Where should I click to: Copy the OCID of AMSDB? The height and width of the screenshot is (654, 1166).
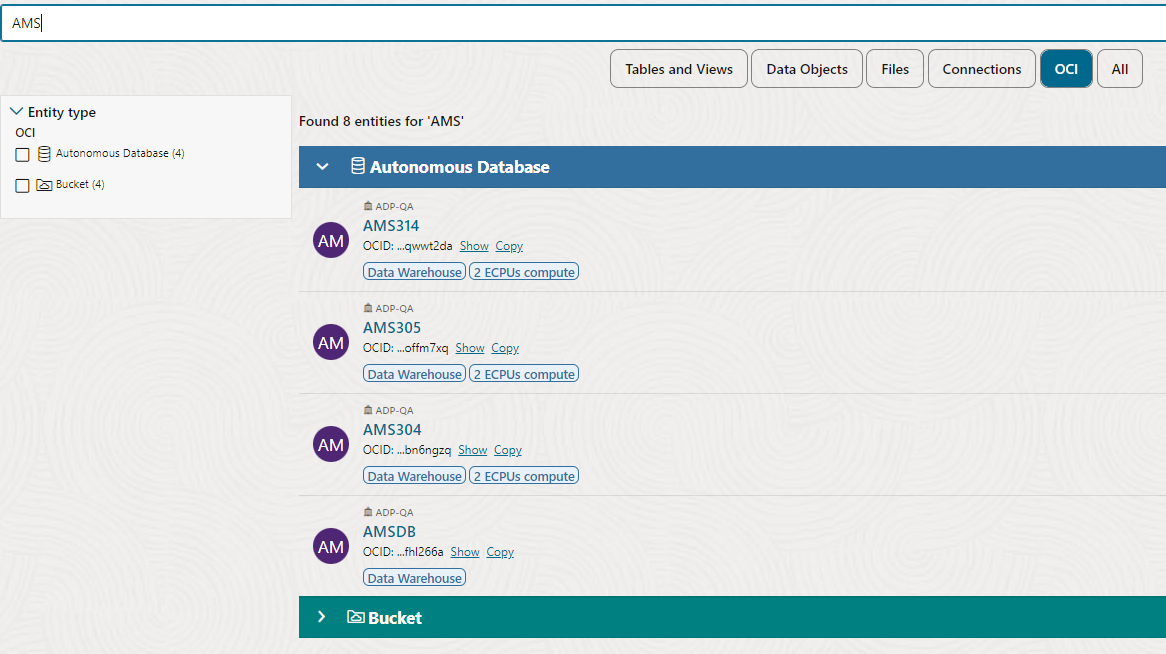pos(500,551)
